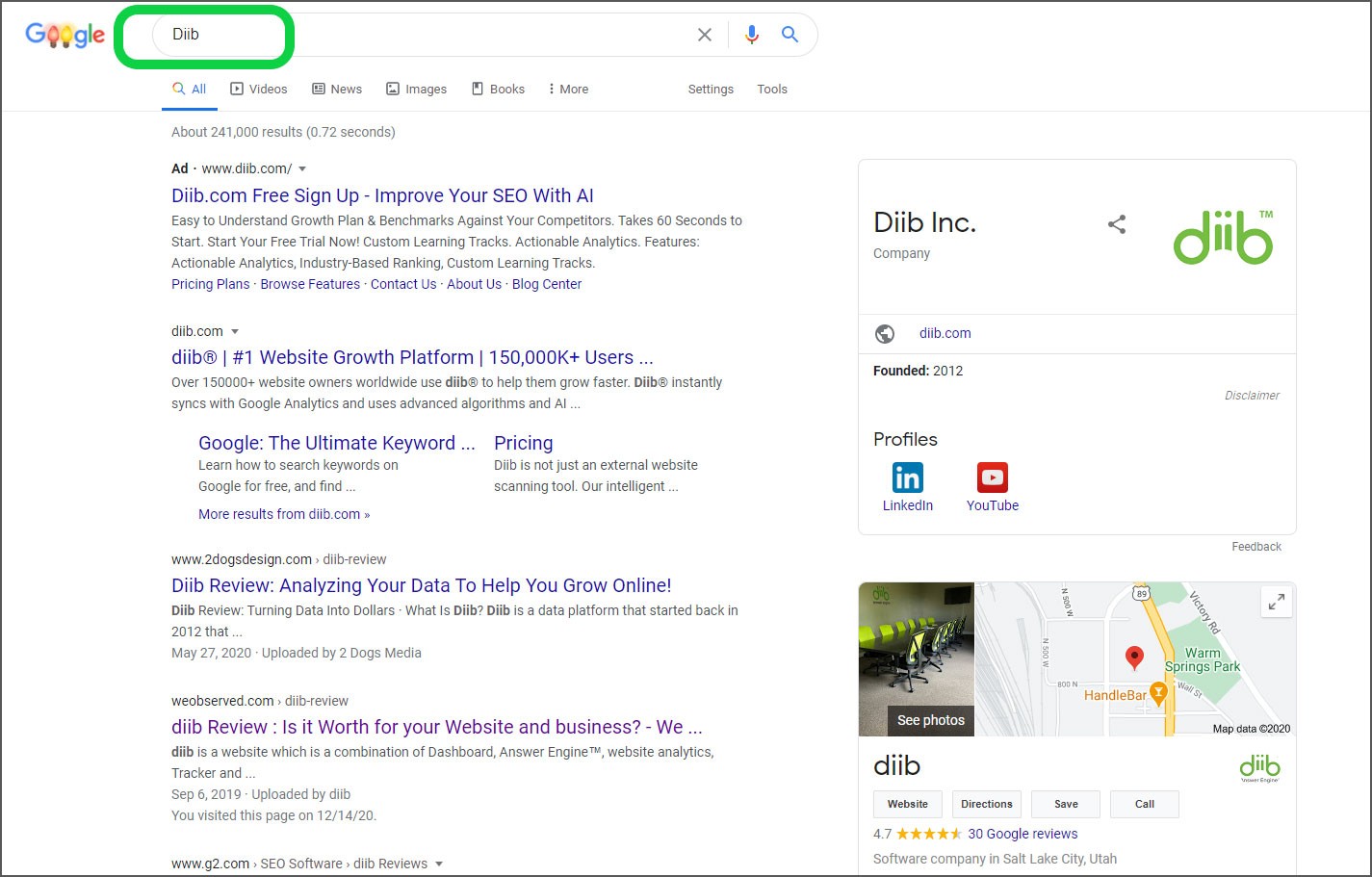
Task: Expand the ad www.diib.com dropdown arrow
Action: 302,169
